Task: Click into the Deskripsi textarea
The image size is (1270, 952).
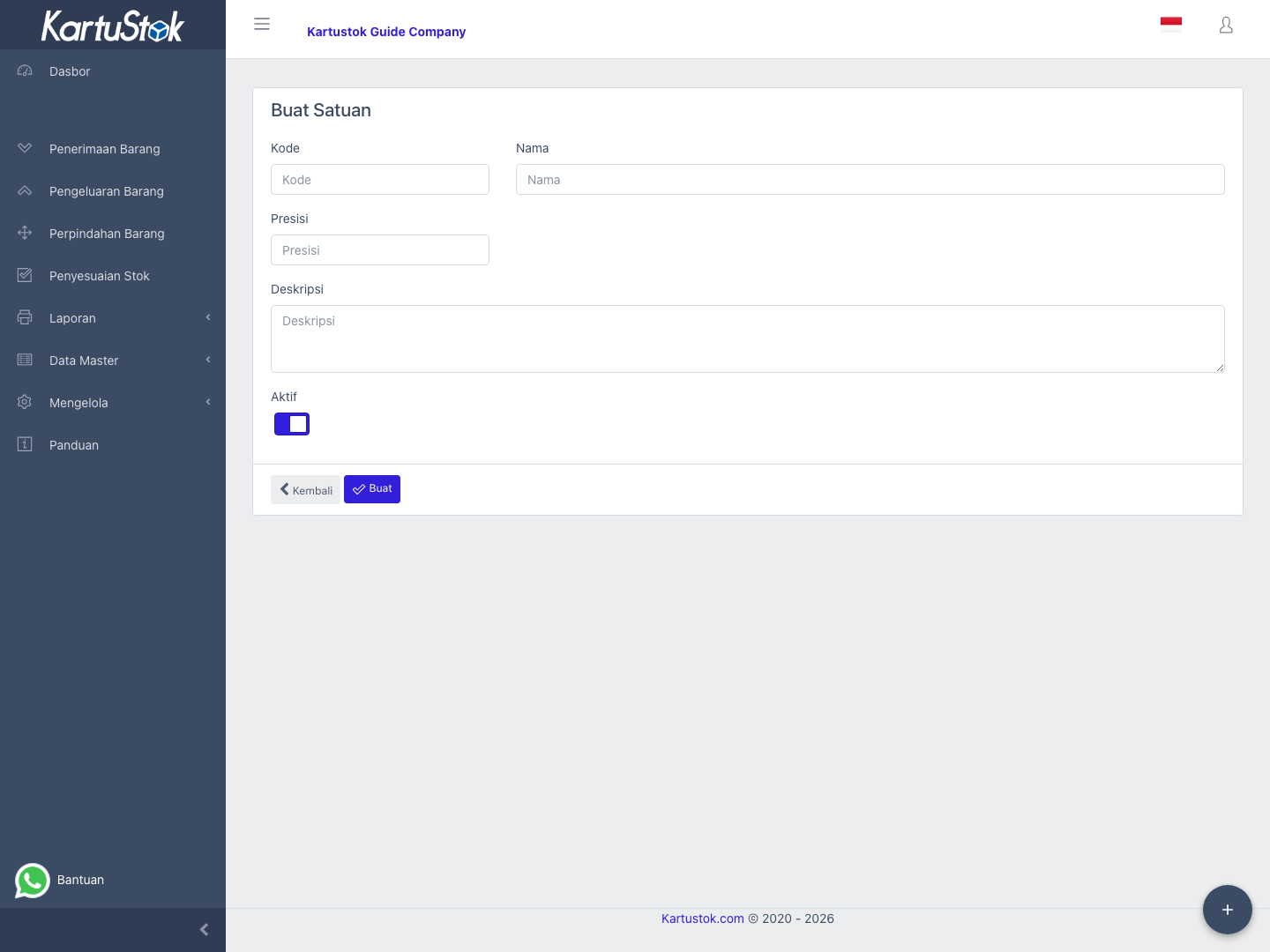Action: pos(748,339)
